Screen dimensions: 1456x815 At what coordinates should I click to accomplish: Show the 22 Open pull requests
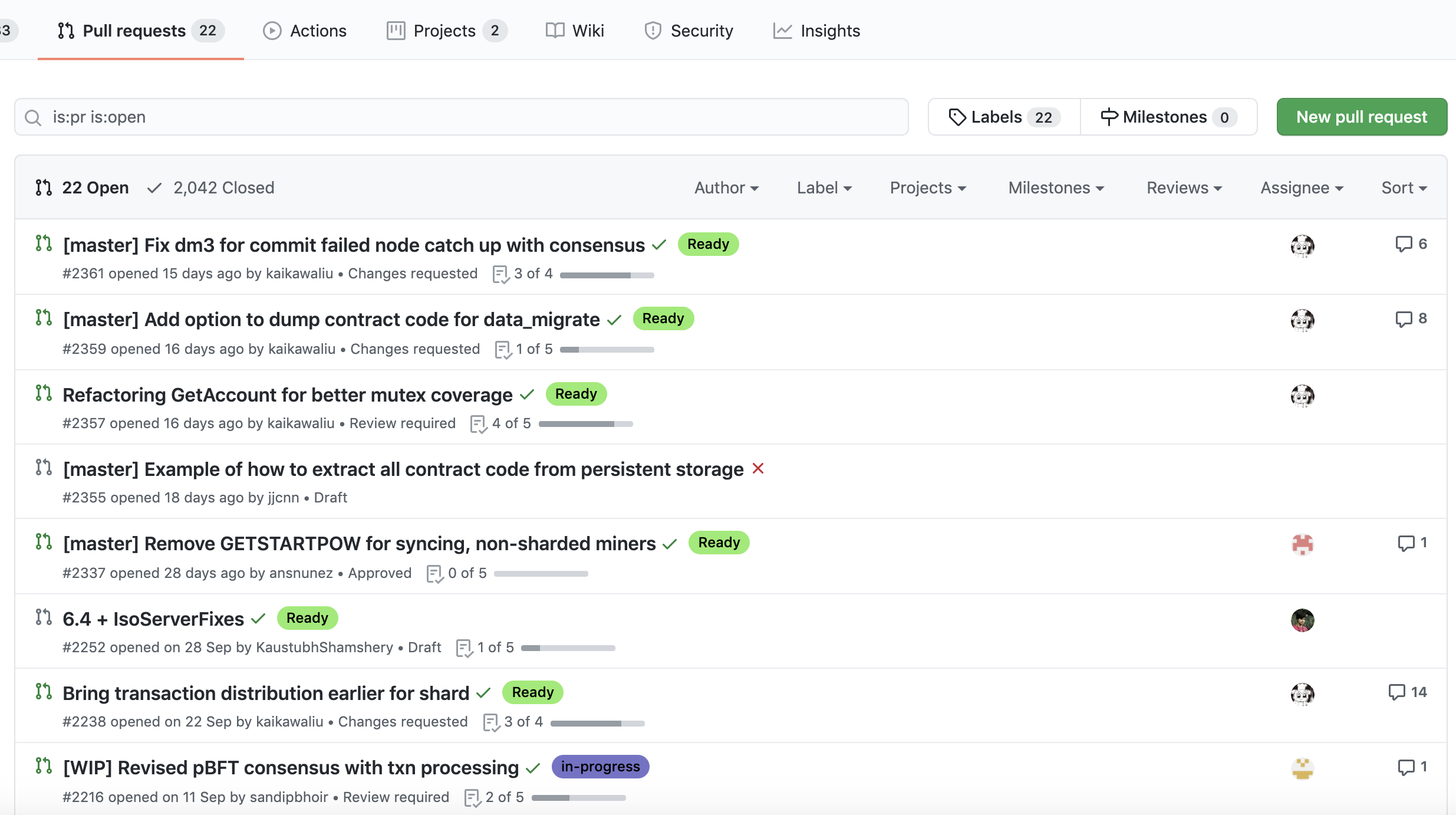(x=83, y=188)
